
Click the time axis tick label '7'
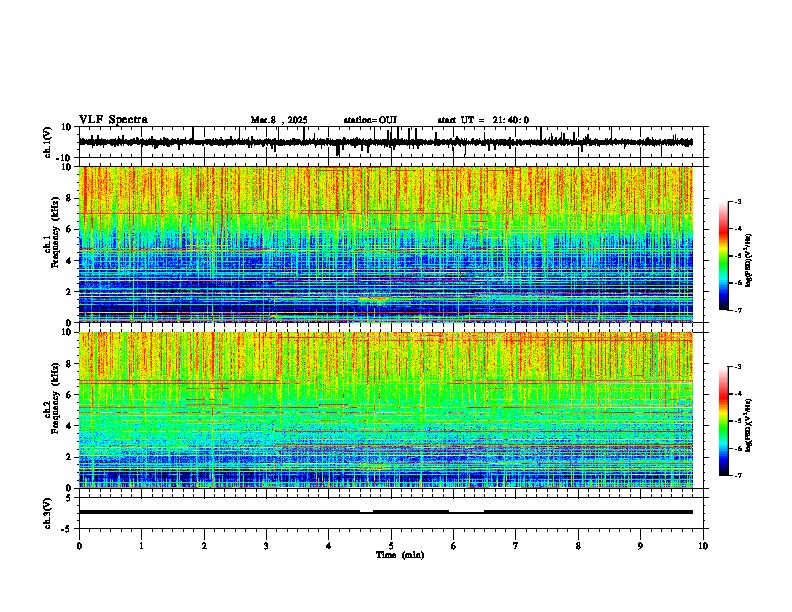coord(516,546)
